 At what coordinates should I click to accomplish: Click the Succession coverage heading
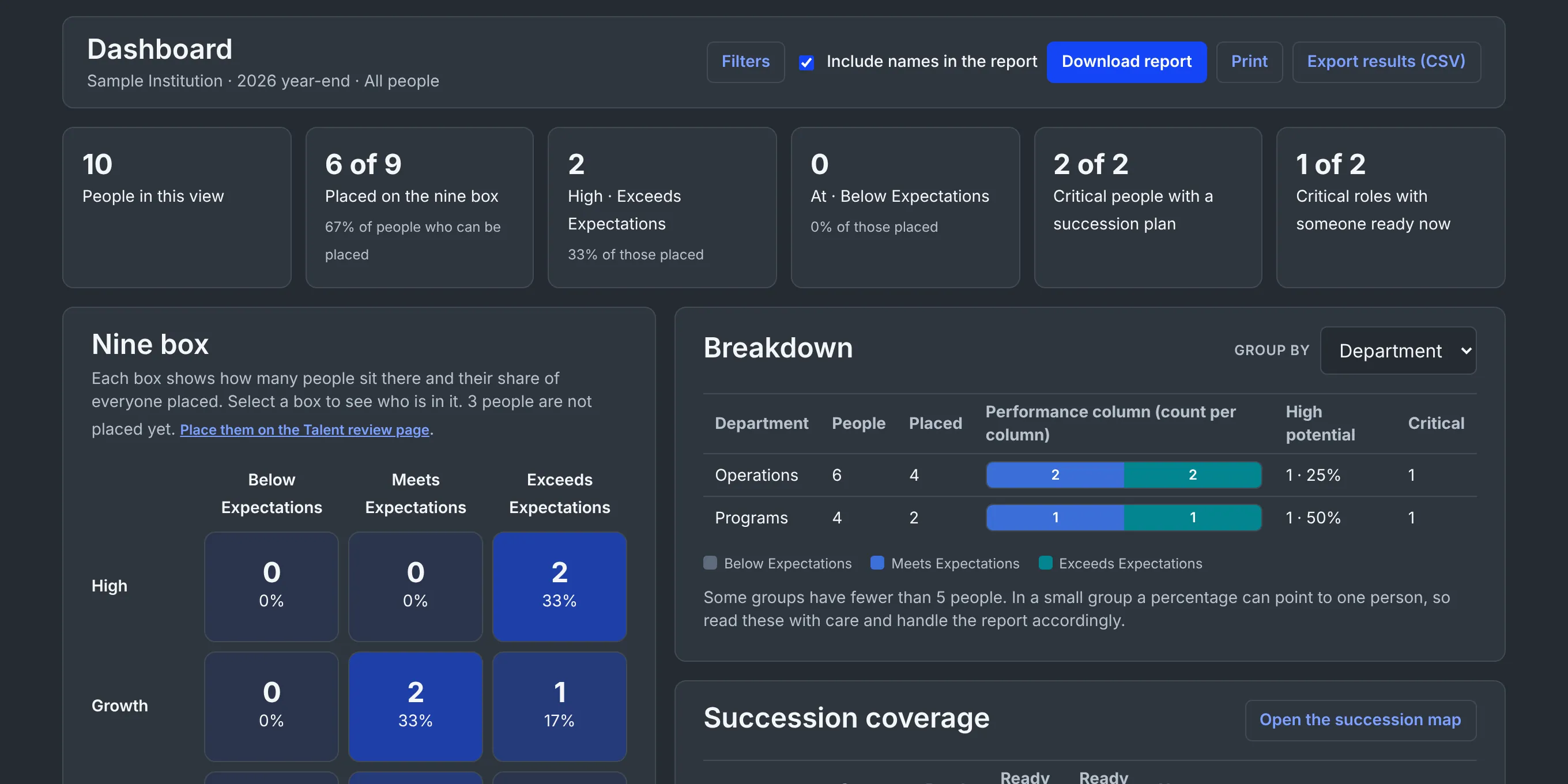846,718
